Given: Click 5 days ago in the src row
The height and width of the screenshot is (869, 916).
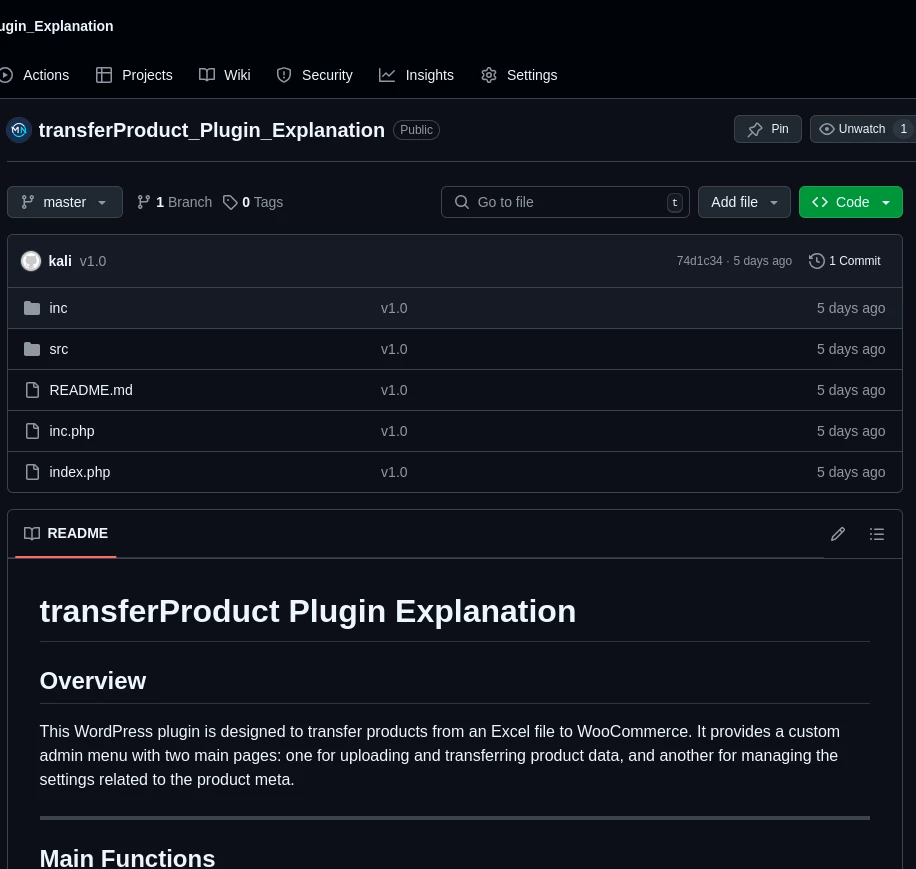Looking at the screenshot, I should coord(851,349).
